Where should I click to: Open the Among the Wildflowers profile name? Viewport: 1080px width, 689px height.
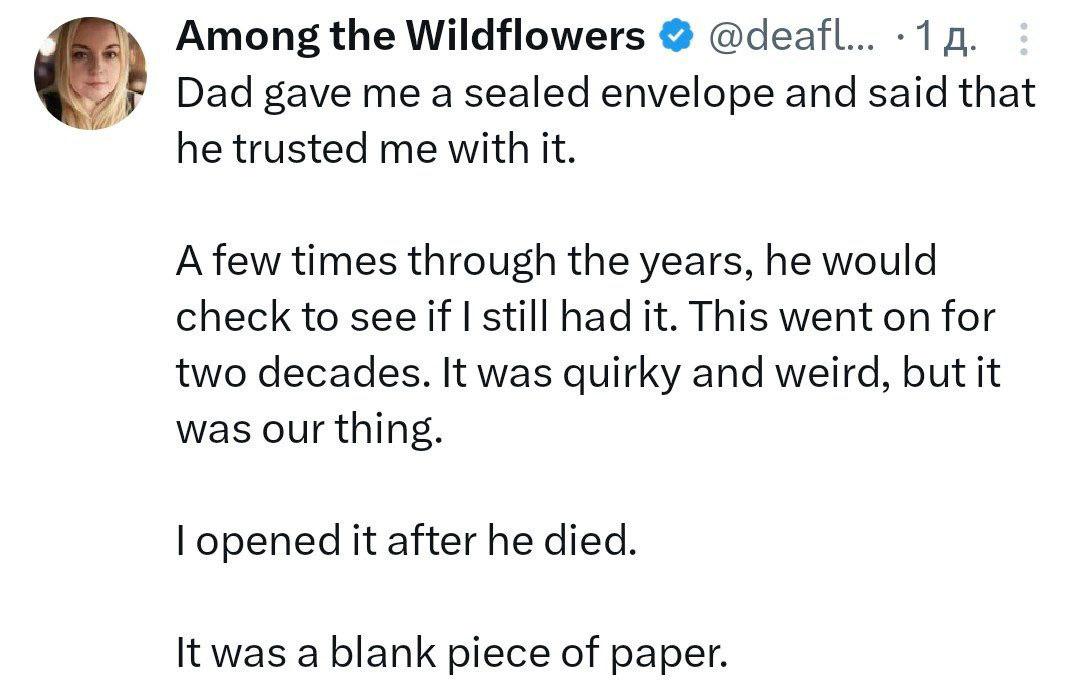tap(410, 37)
